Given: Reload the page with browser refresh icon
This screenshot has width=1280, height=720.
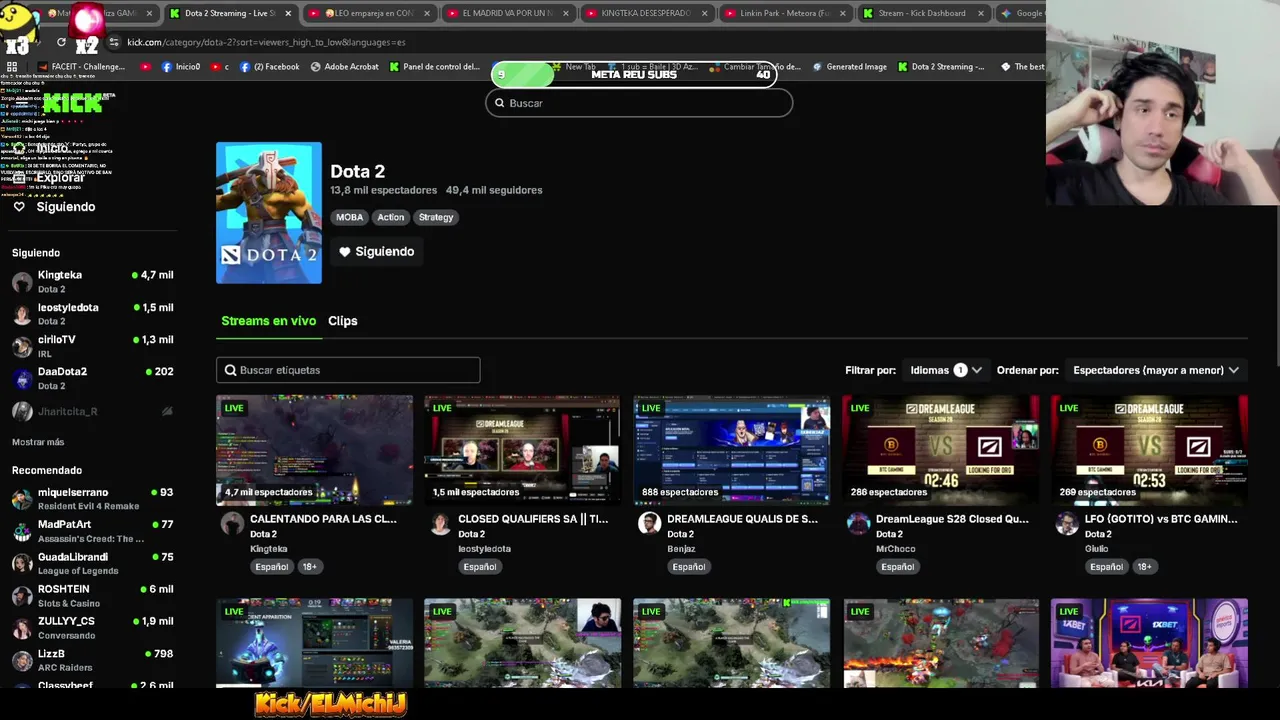Looking at the screenshot, I should tap(61, 42).
